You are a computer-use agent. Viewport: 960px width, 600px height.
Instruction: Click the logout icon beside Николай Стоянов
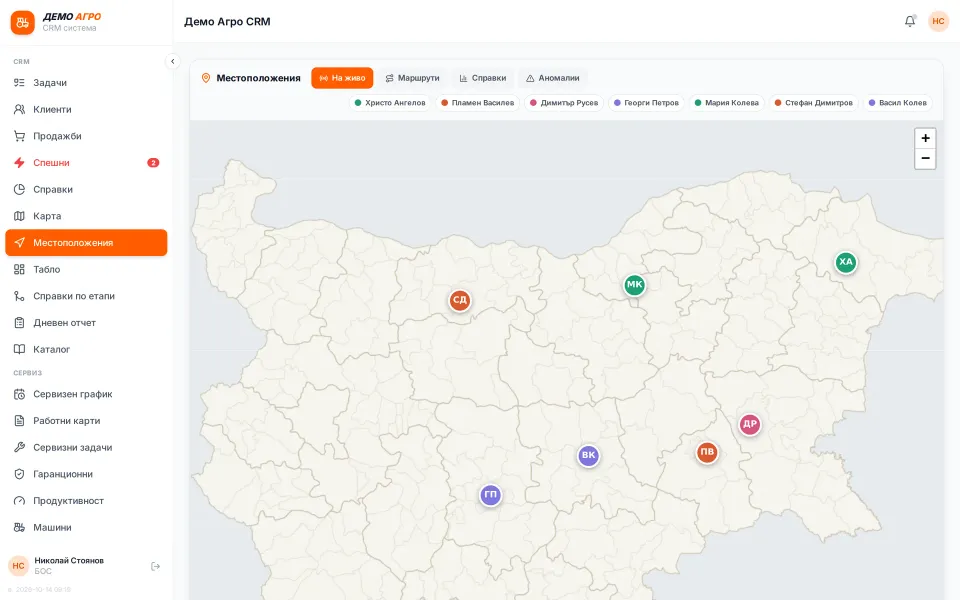tap(156, 566)
